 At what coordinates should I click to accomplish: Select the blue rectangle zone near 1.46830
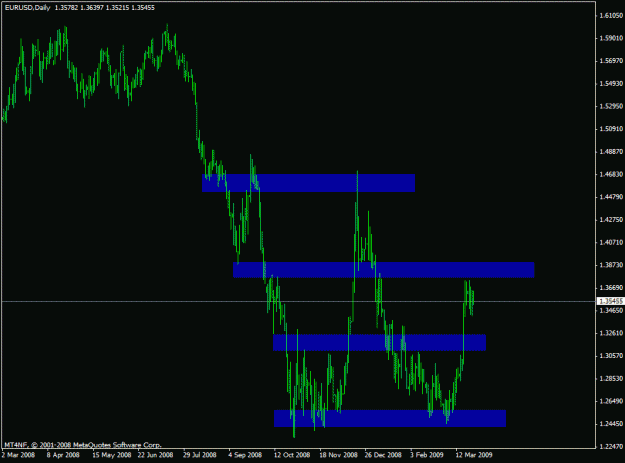[x=308, y=183]
